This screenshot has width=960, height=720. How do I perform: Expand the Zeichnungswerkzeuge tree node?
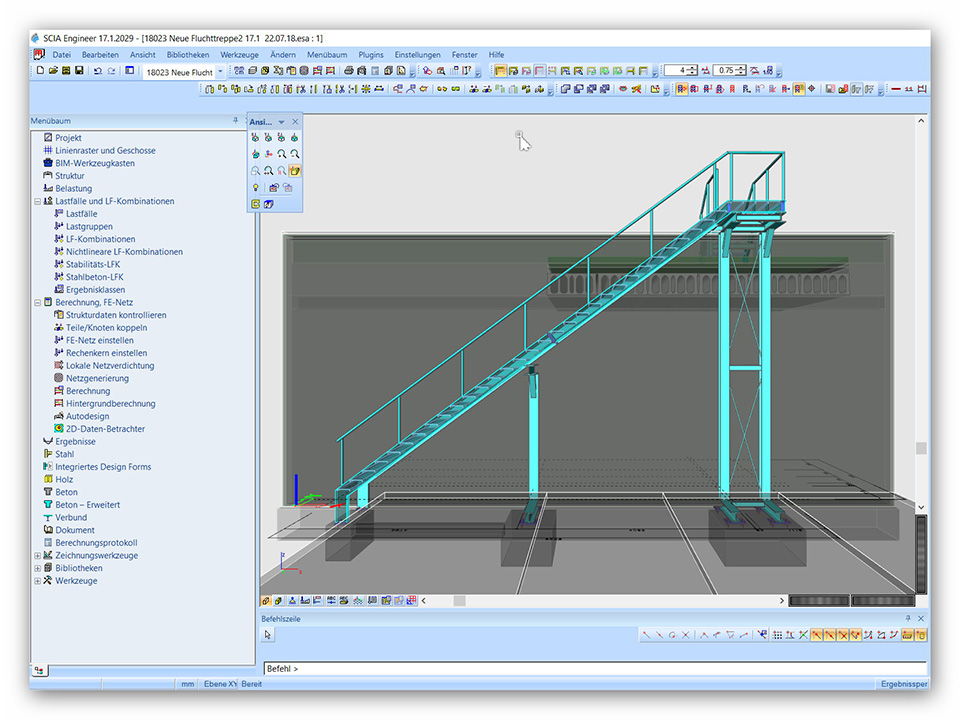[x=37, y=556]
